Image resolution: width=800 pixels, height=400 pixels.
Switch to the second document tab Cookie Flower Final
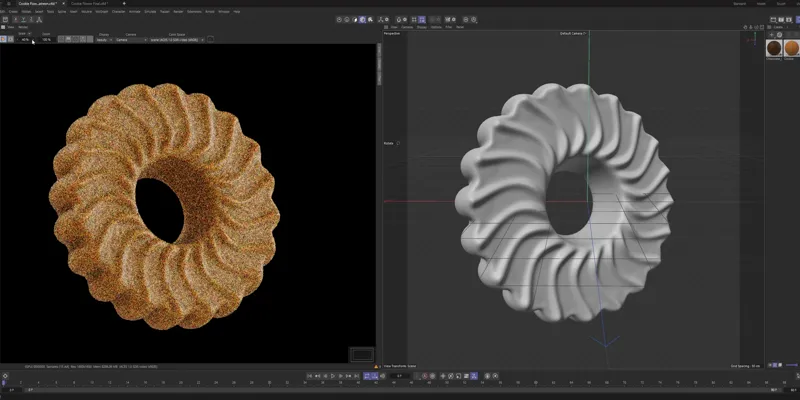(x=90, y=4)
